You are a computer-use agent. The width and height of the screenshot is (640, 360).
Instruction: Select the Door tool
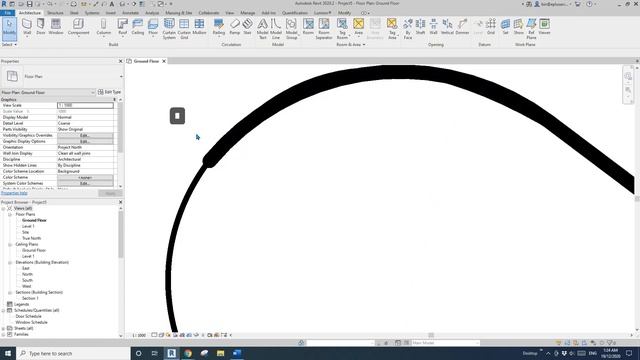(41, 27)
